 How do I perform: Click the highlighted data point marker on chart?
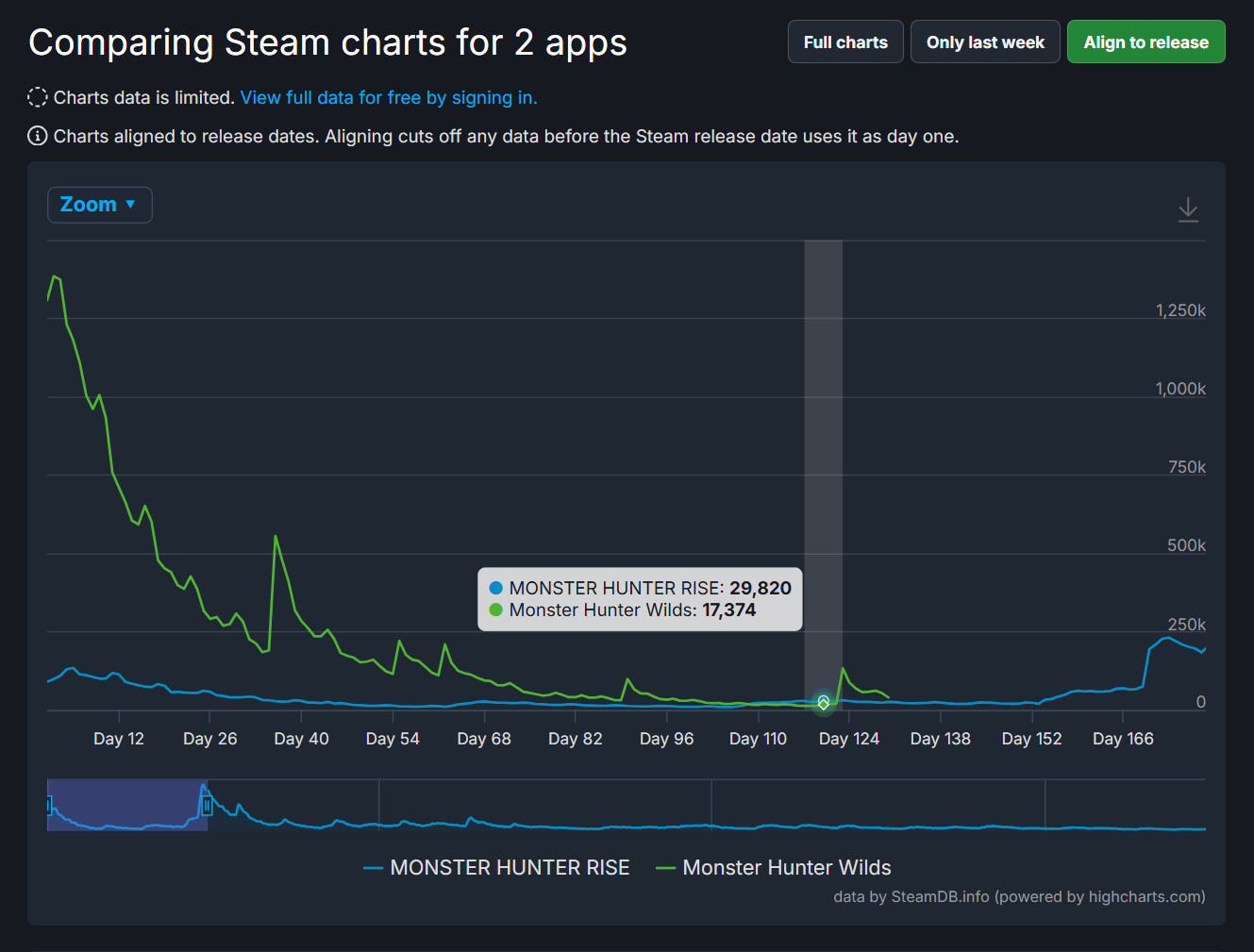coord(824,703)
